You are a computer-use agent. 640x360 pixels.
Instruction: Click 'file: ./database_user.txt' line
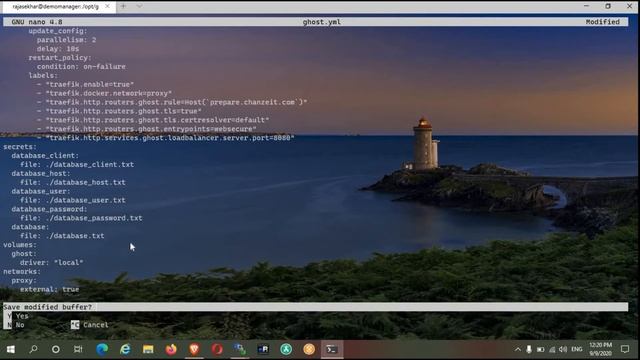73,200
